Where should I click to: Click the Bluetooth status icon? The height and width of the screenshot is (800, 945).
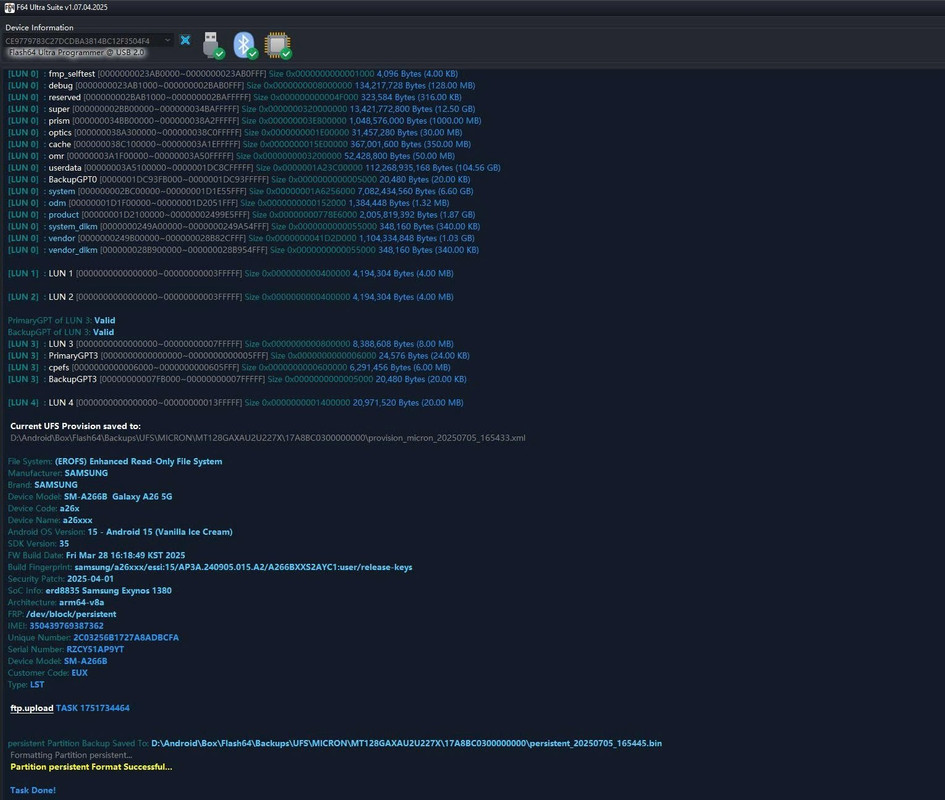pos(245,45)
